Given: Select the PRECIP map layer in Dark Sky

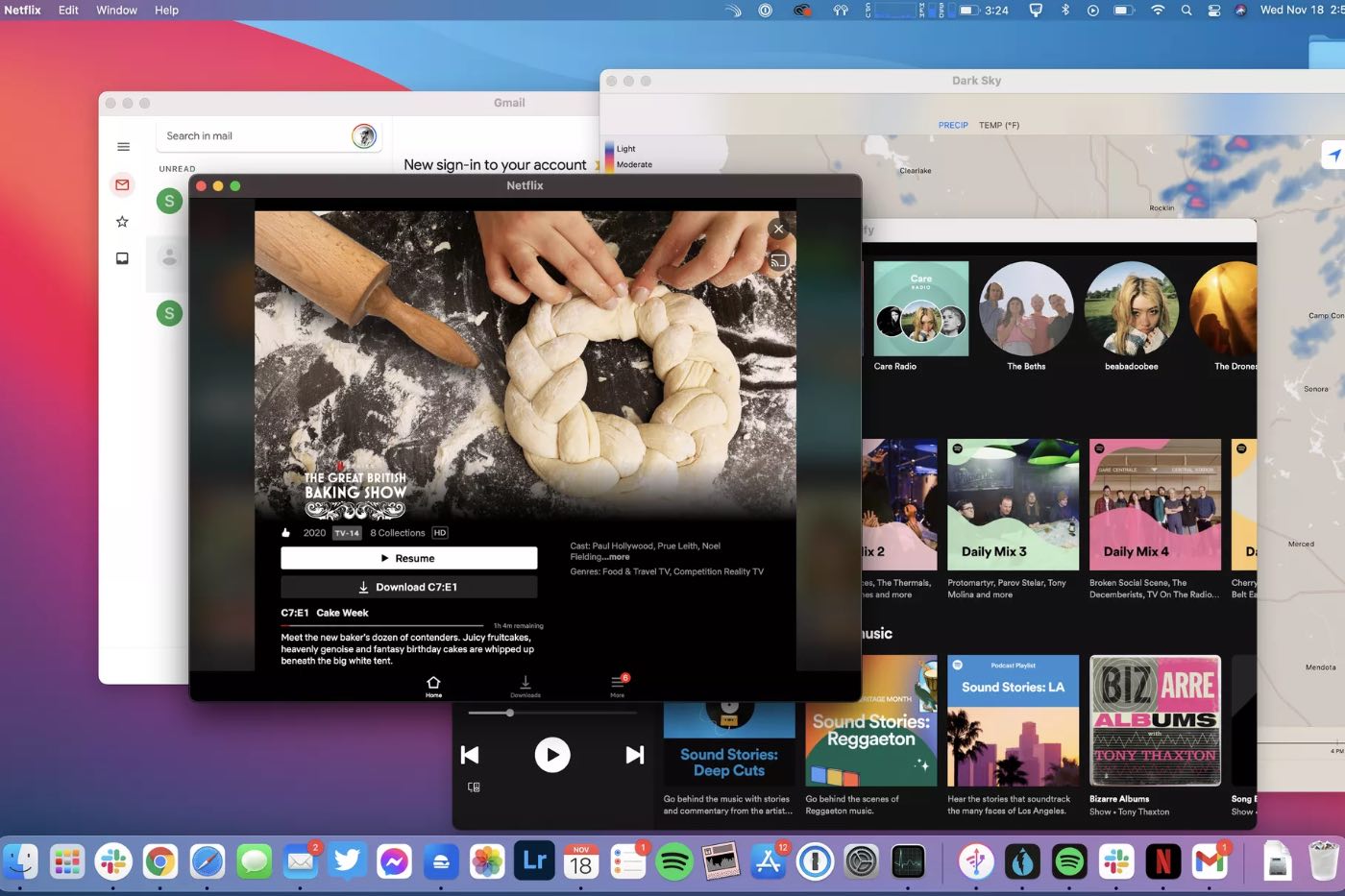Looking at the screenshot, I should coord(953,125).
